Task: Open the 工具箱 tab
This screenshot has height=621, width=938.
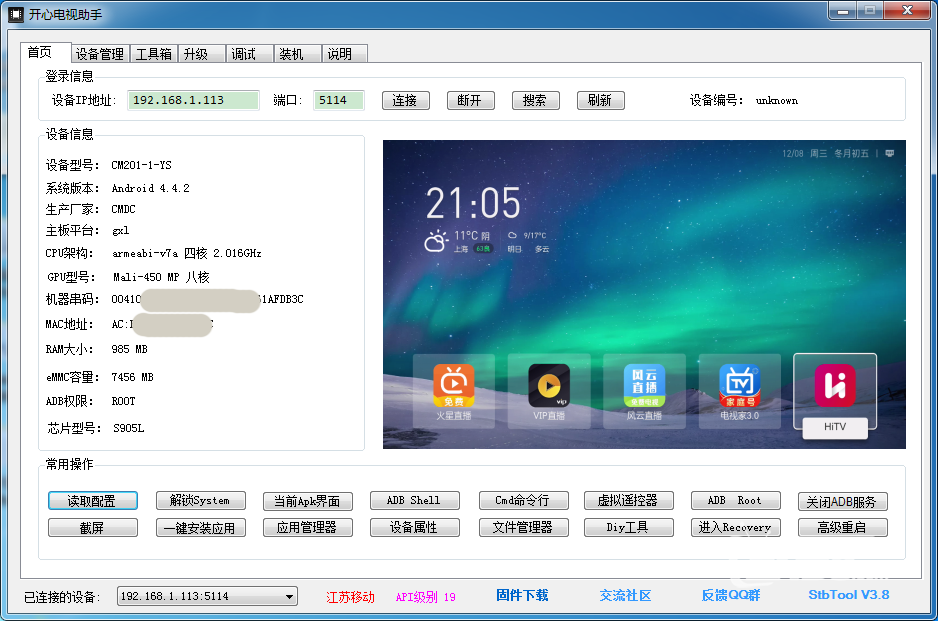Action: [x=154, y=54]
